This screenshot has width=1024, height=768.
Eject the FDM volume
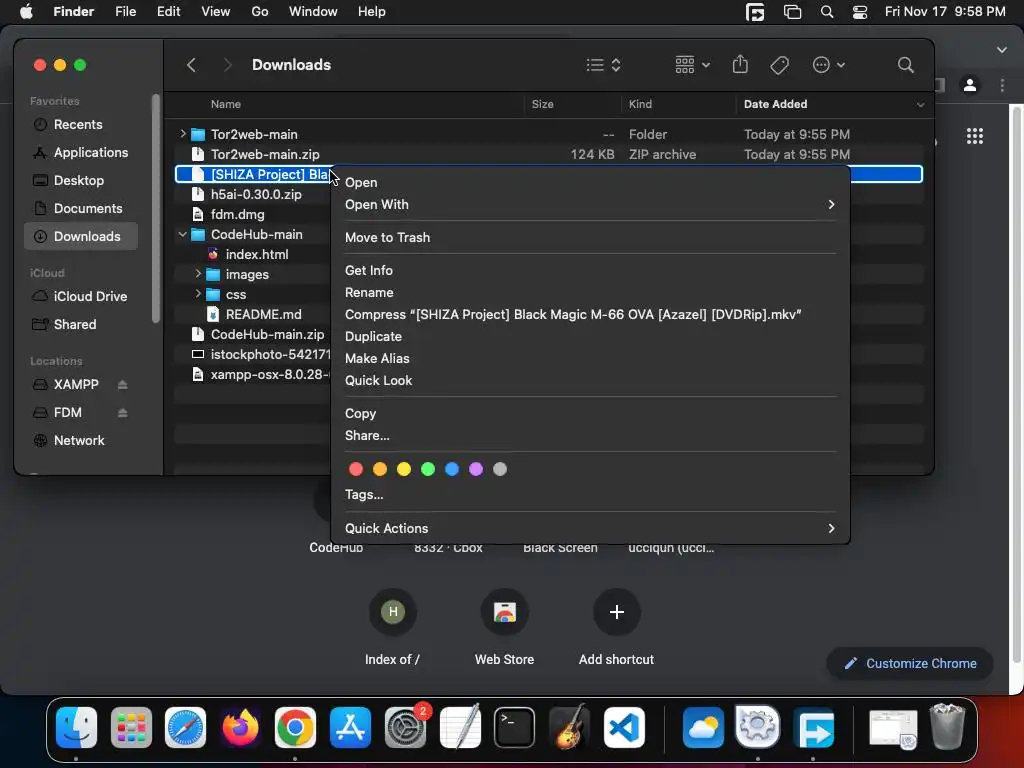(122, 413)
